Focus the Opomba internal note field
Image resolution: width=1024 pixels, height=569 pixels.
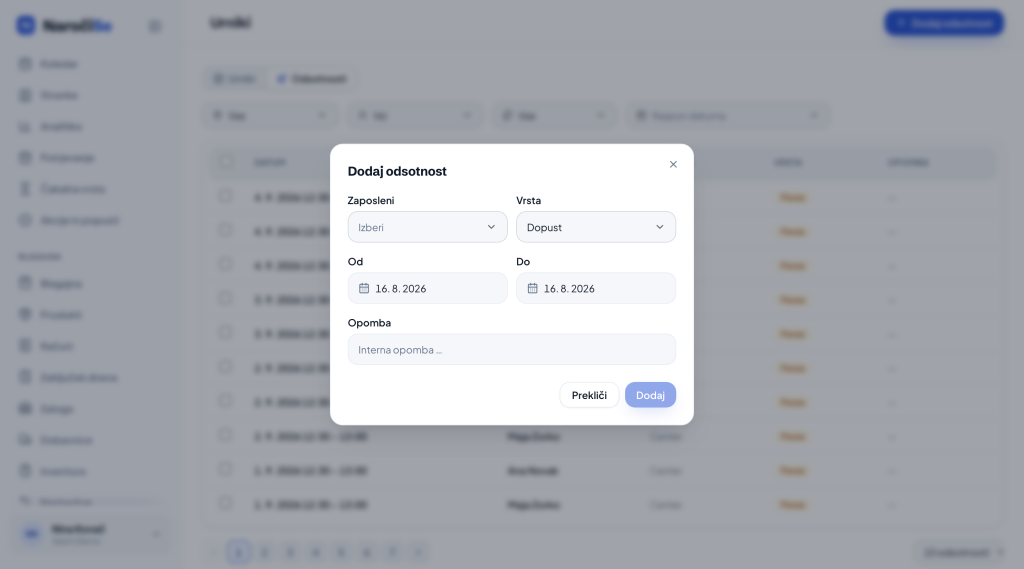(511, 350)
